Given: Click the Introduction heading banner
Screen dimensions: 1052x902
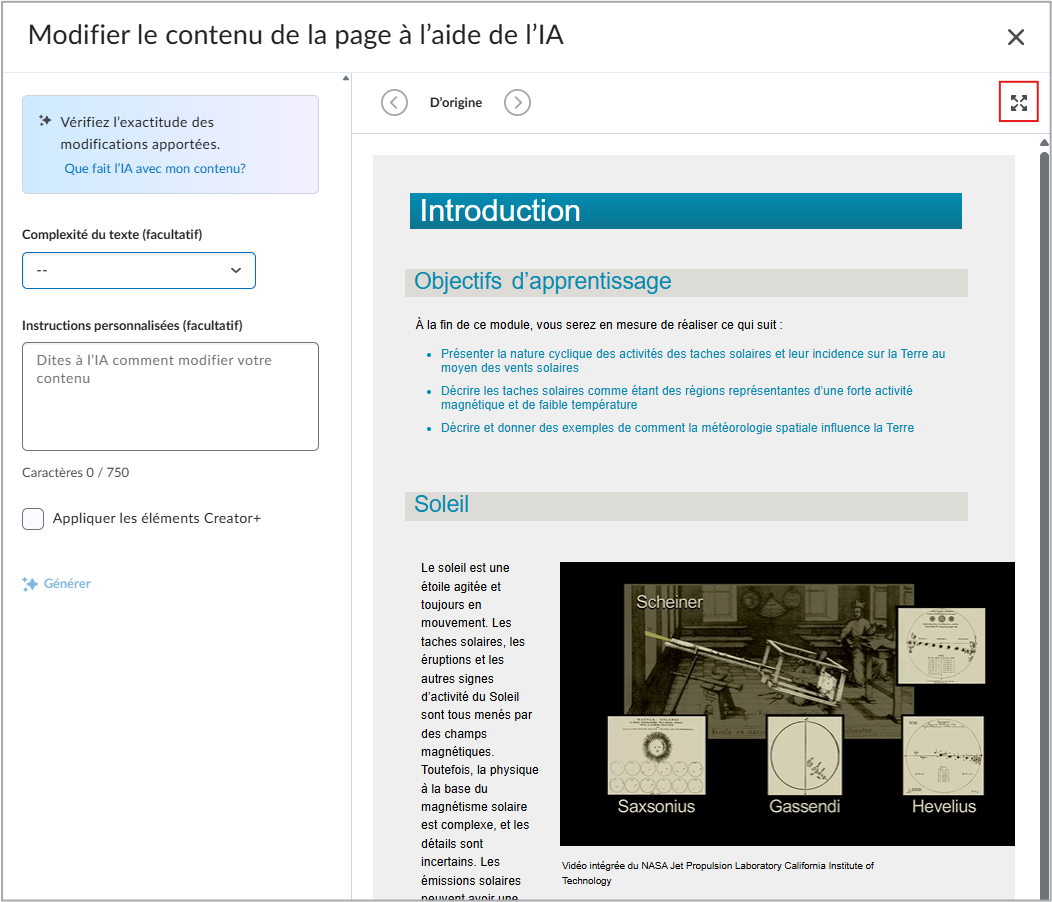Looking at the screenshot, I should pos(686,211).
